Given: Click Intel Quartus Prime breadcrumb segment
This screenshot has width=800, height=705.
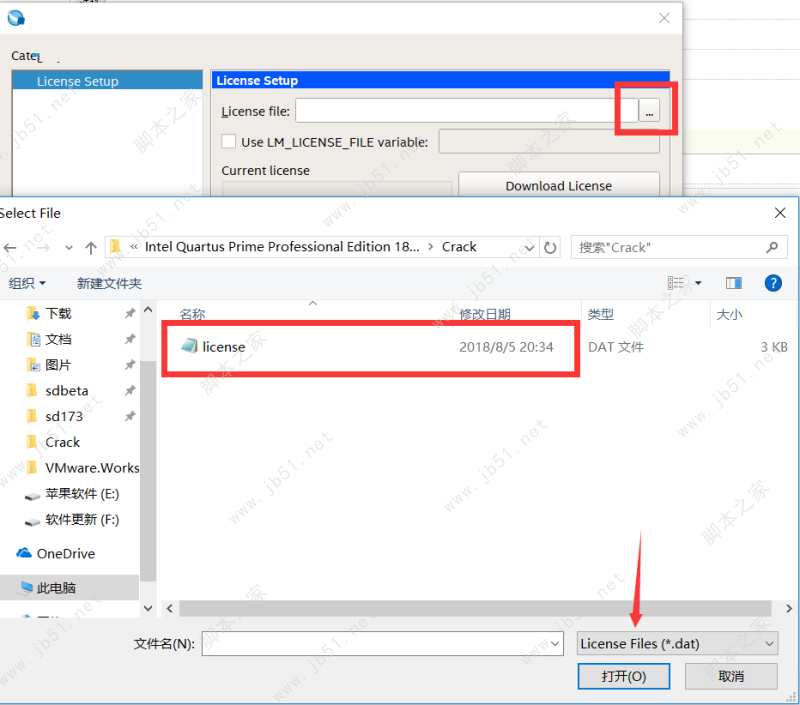Looking at the screenshot, I should click(x=282, y=247).
